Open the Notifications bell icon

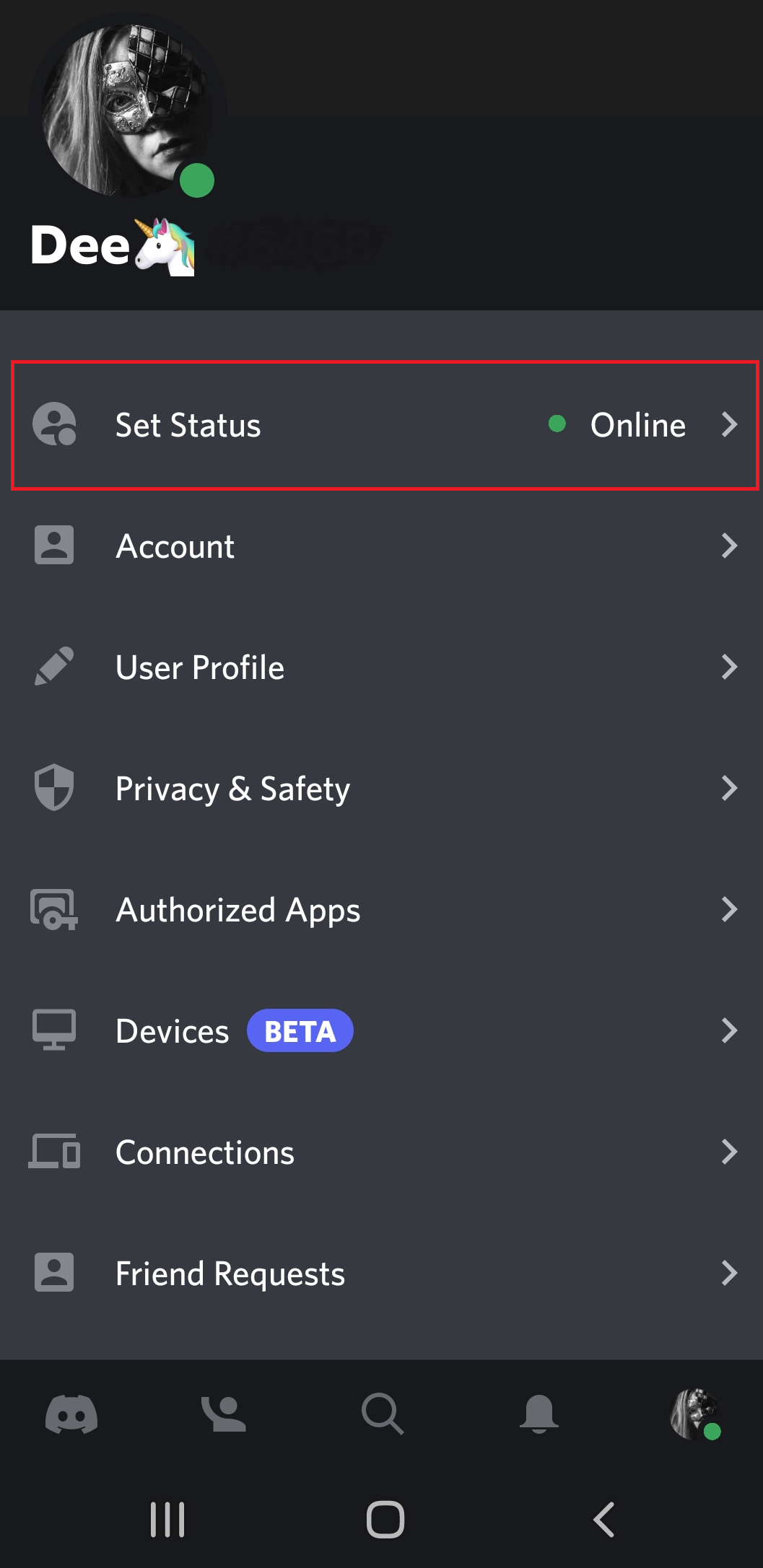539,1413
